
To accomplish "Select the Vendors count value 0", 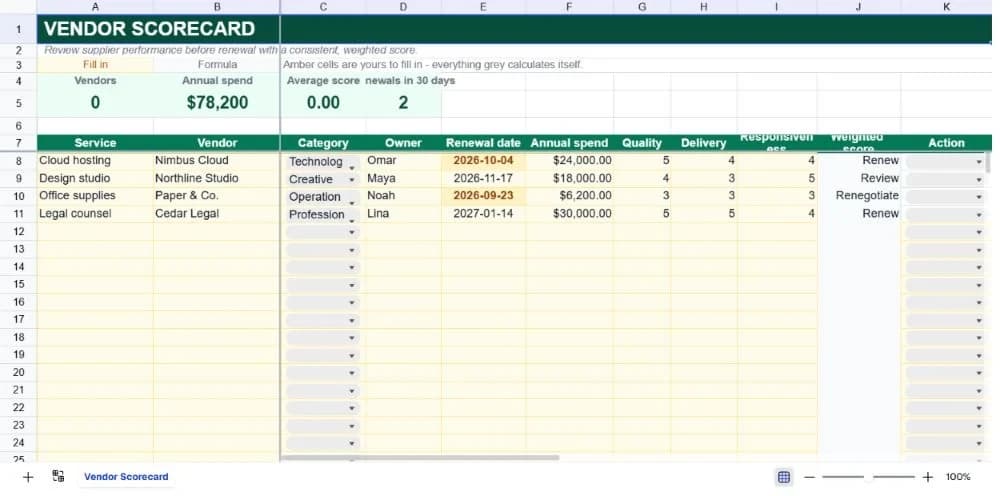I will click(95, 103).
